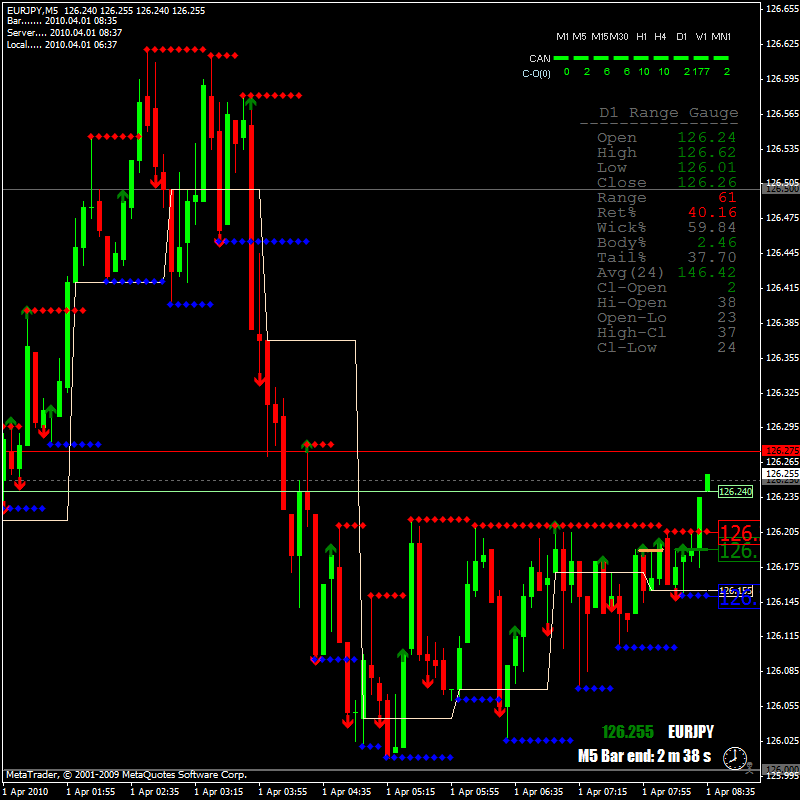Click the '1 Apr 08:35' time axis label
This screenshot has height=800, width=800.
[731, 792]
